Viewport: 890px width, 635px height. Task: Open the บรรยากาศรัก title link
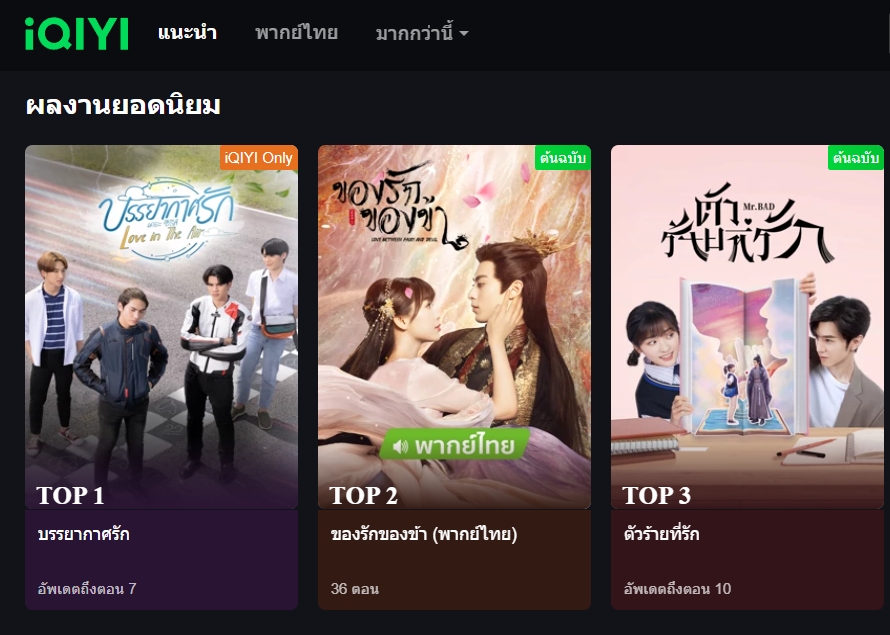click(x=83, y=534)
